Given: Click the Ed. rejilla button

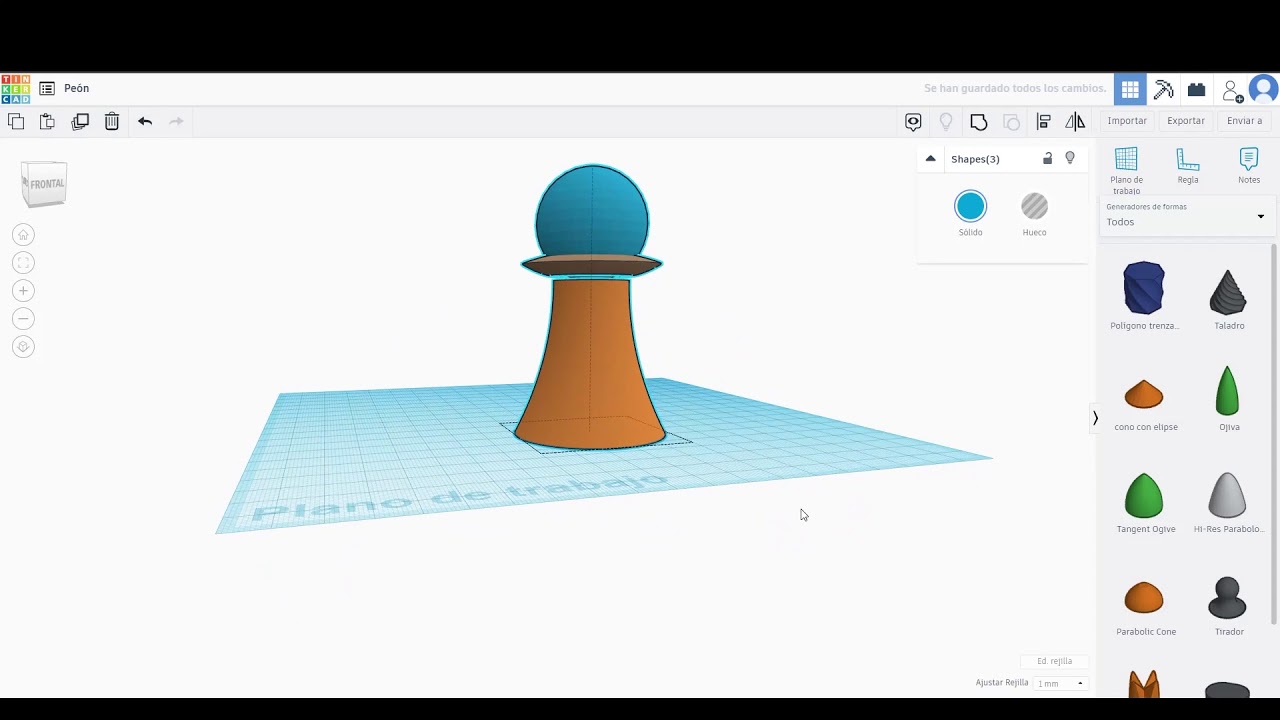Looking at the screenshot, I should (1054, 661).
